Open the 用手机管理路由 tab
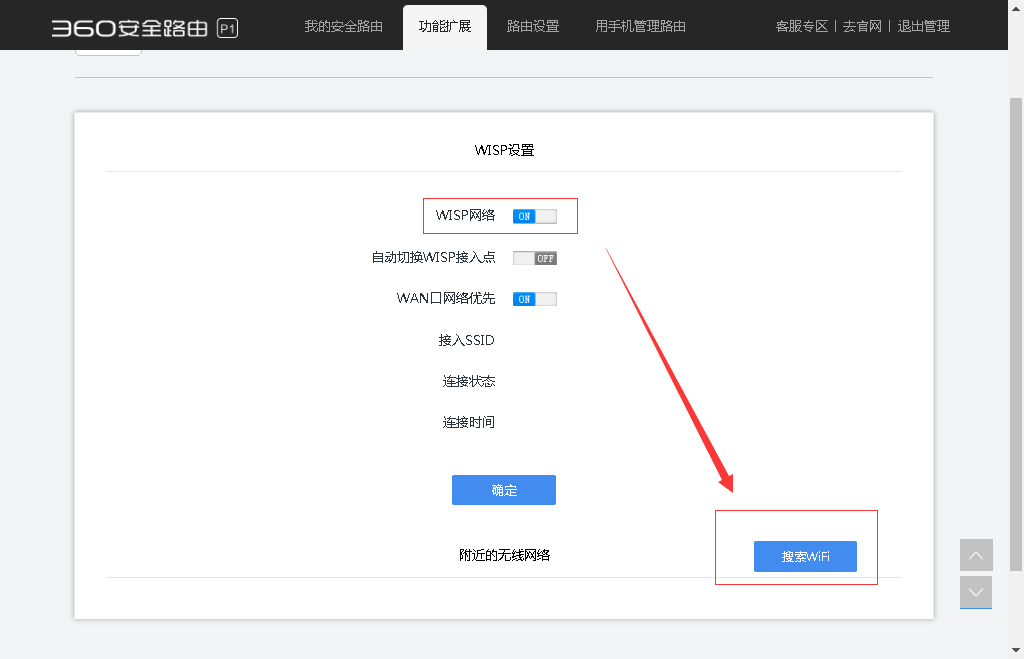The image size is (1024, 659). (x=640, y=27)
